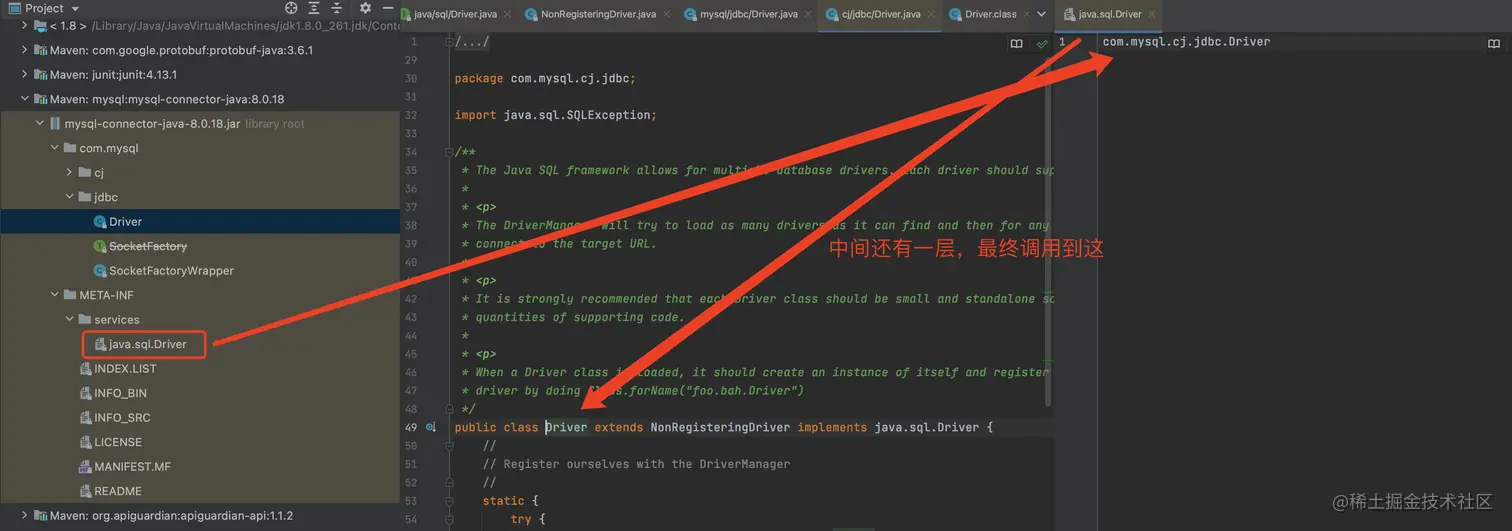Toggle reader mode in right editor
This screenshot has height=531, width=1512.
[x=1494, y=44]
